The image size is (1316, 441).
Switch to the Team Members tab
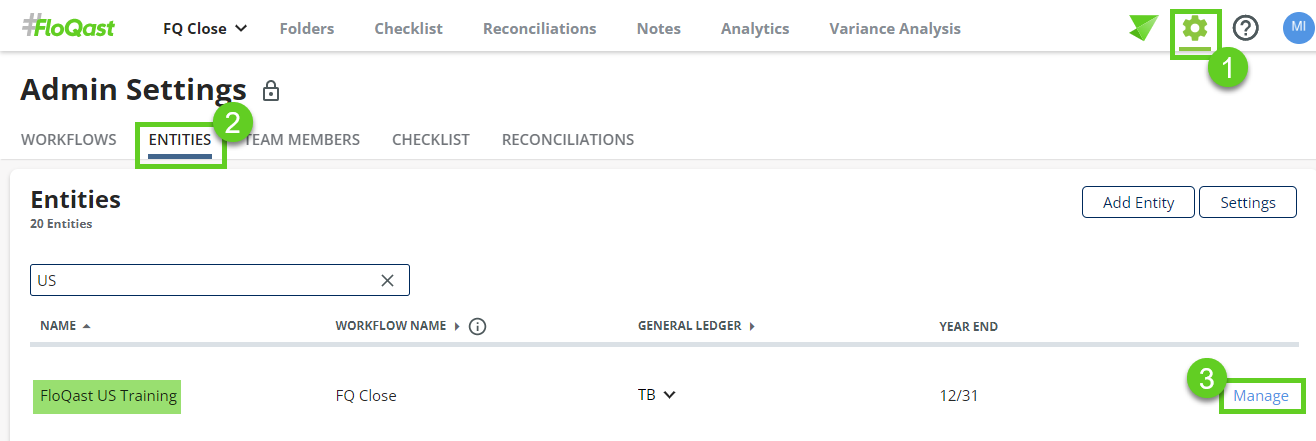pos(302,140)
